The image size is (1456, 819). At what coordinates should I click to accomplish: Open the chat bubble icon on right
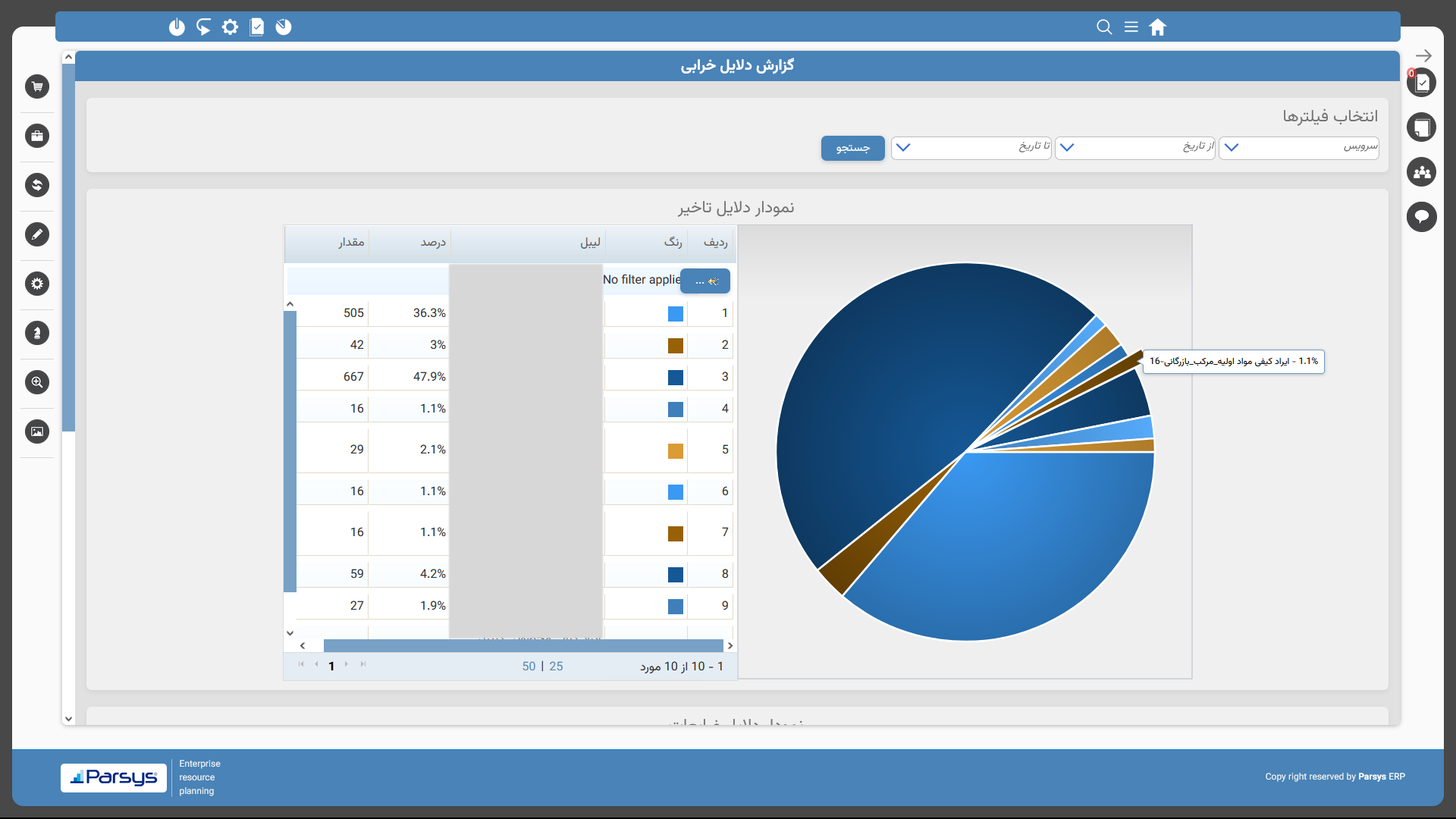pos(1422,217)
